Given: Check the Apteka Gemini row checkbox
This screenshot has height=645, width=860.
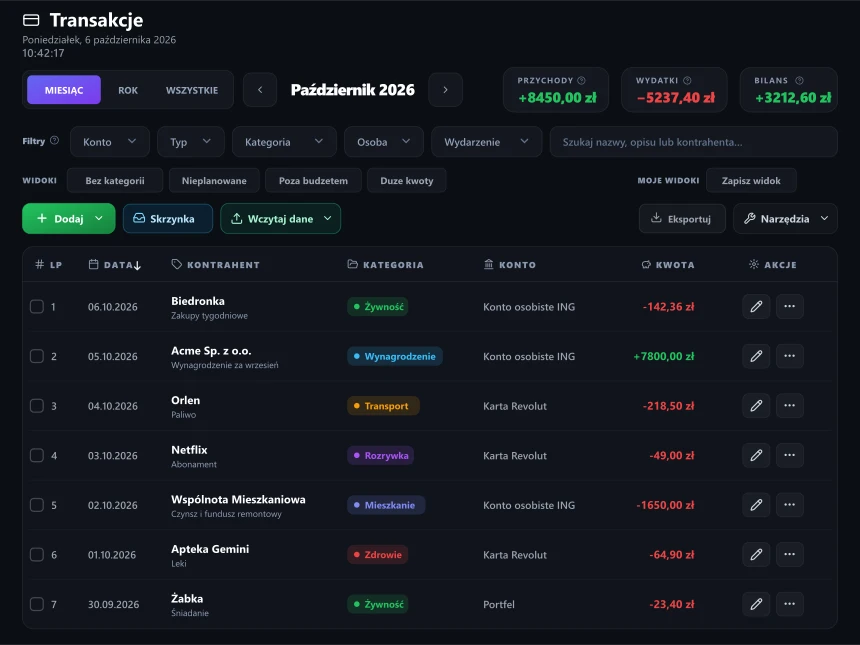Looking at the screenshot, I should (x=37, y=555).
